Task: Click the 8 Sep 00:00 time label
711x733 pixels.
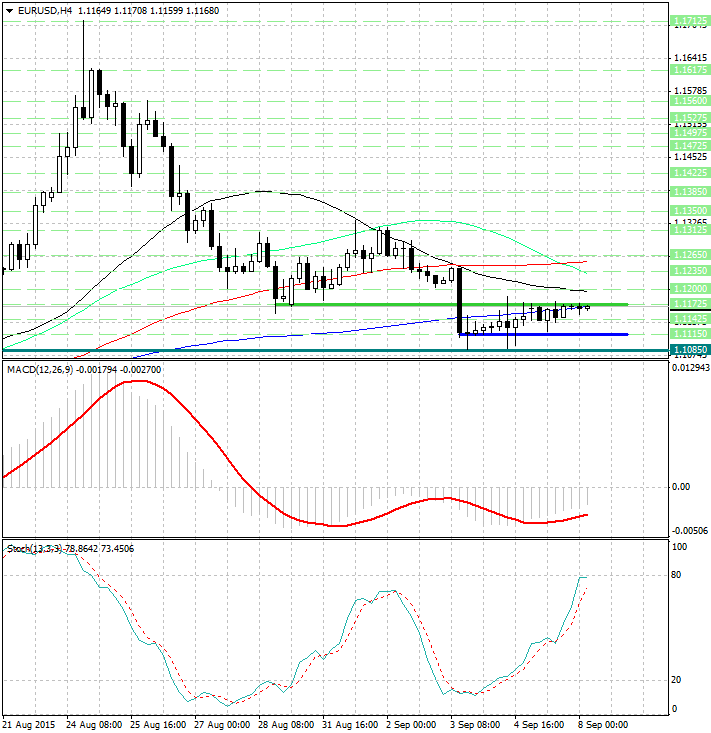Action: tap(604, 725)
